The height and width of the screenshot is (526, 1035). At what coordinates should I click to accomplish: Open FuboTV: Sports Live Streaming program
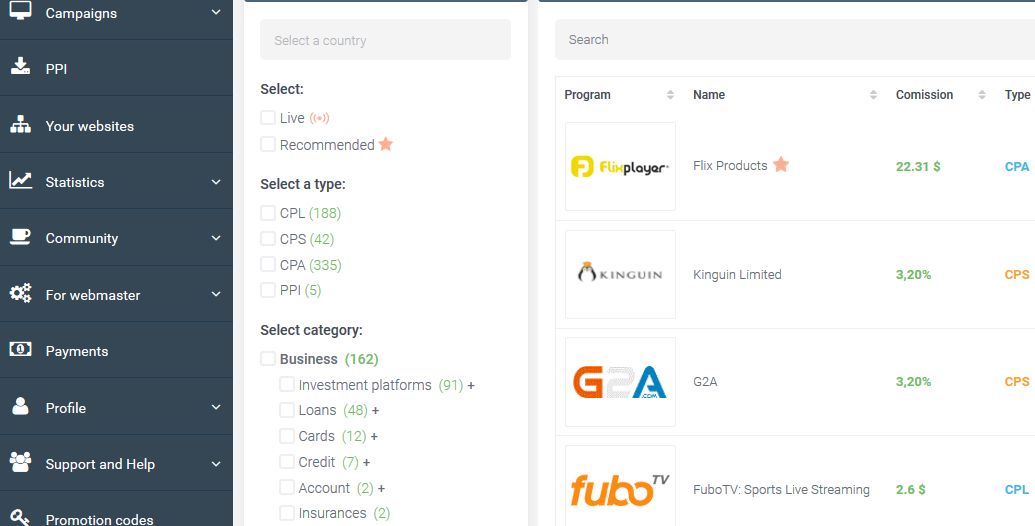(x=781, y=490)
